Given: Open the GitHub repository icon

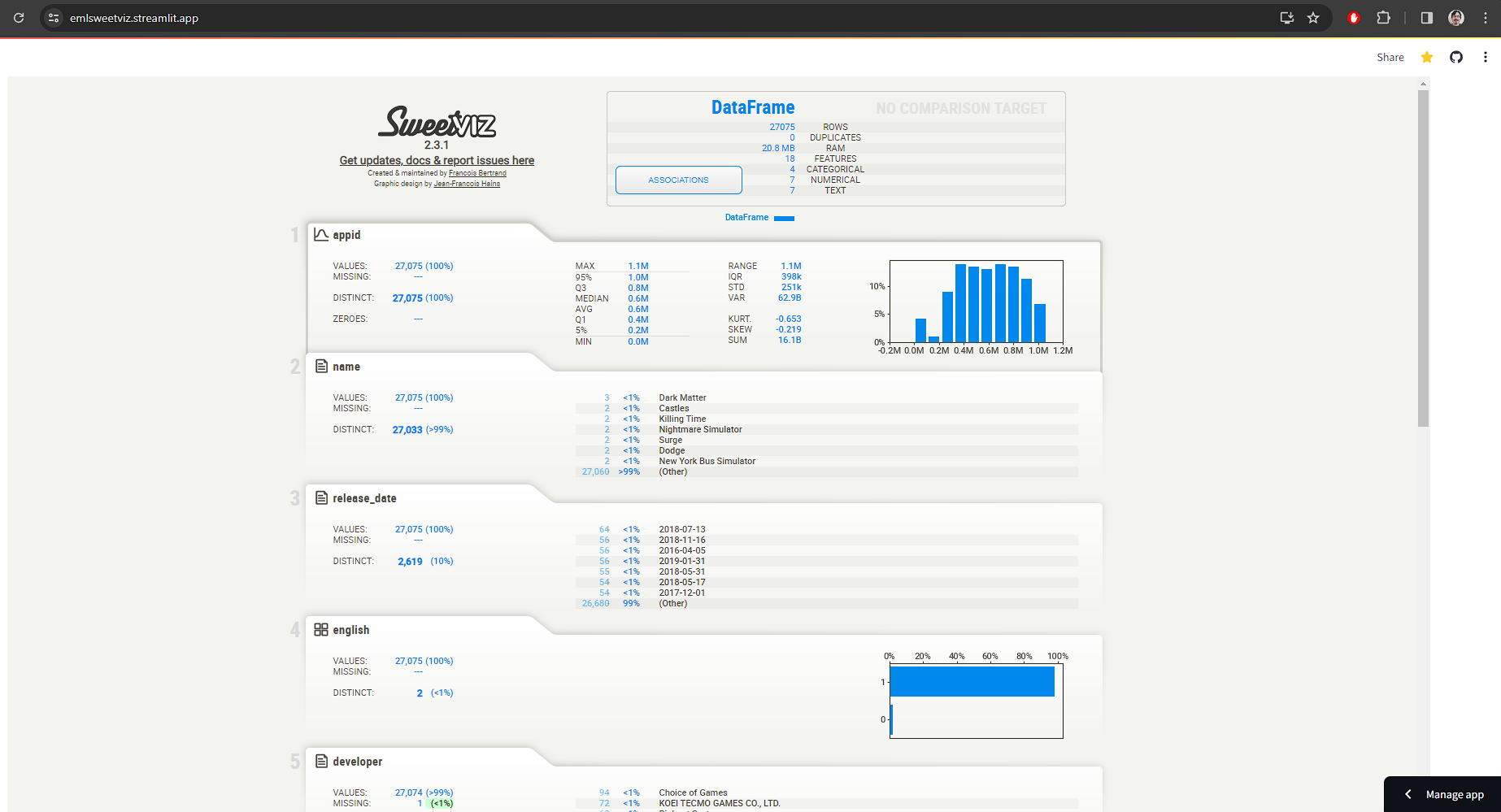Looking at the screenshot, I should tap(1456, 57).
